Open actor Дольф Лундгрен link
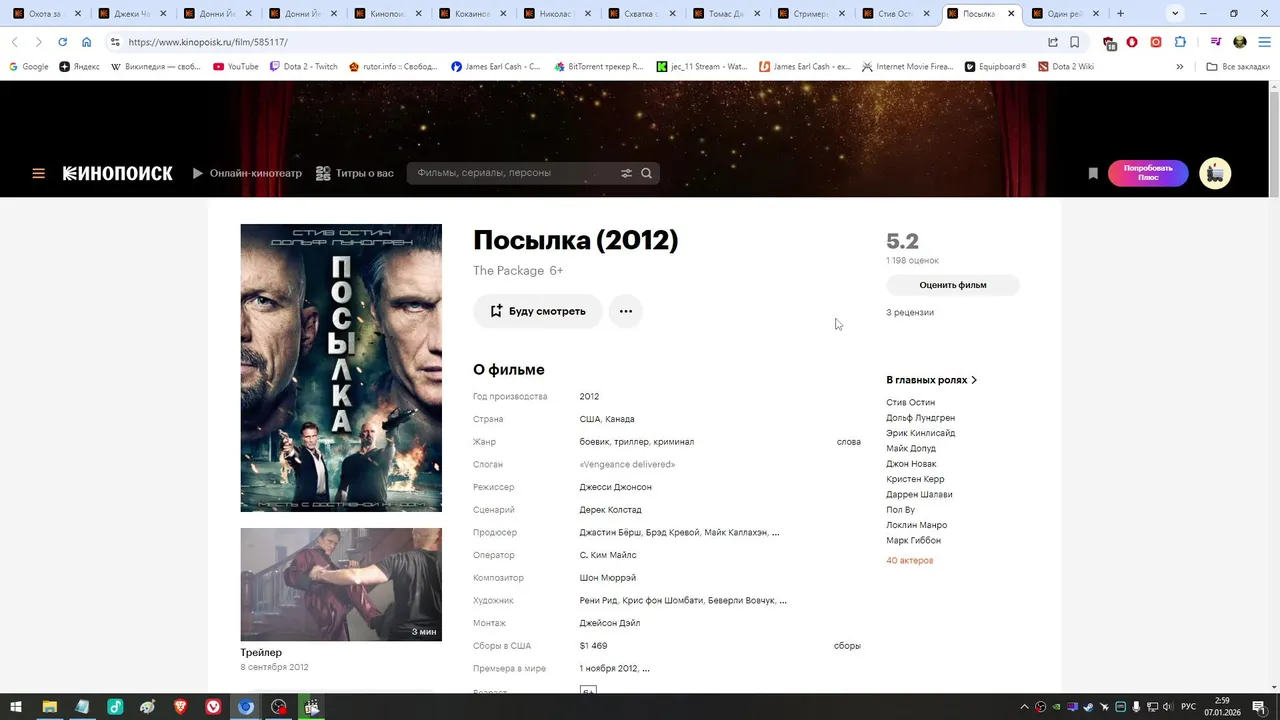 click(x=920, y=418)
